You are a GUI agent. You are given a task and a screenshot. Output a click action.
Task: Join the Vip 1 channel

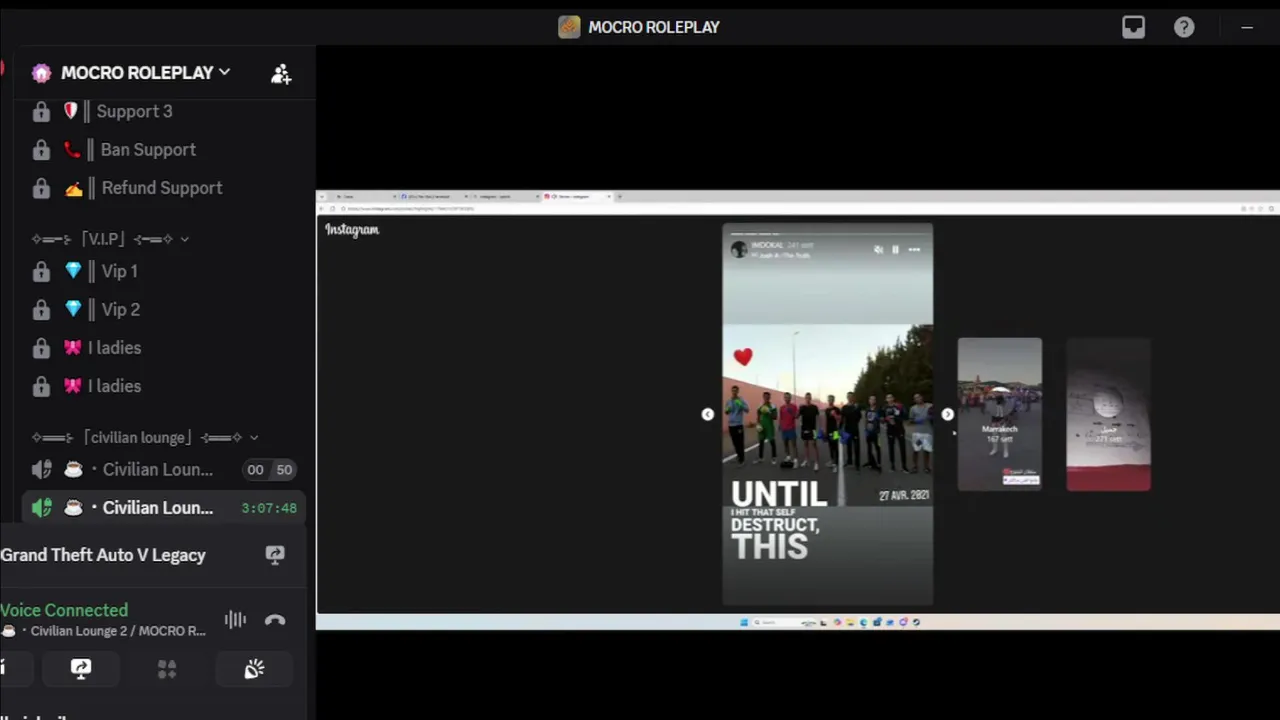[x=165, y=271]
